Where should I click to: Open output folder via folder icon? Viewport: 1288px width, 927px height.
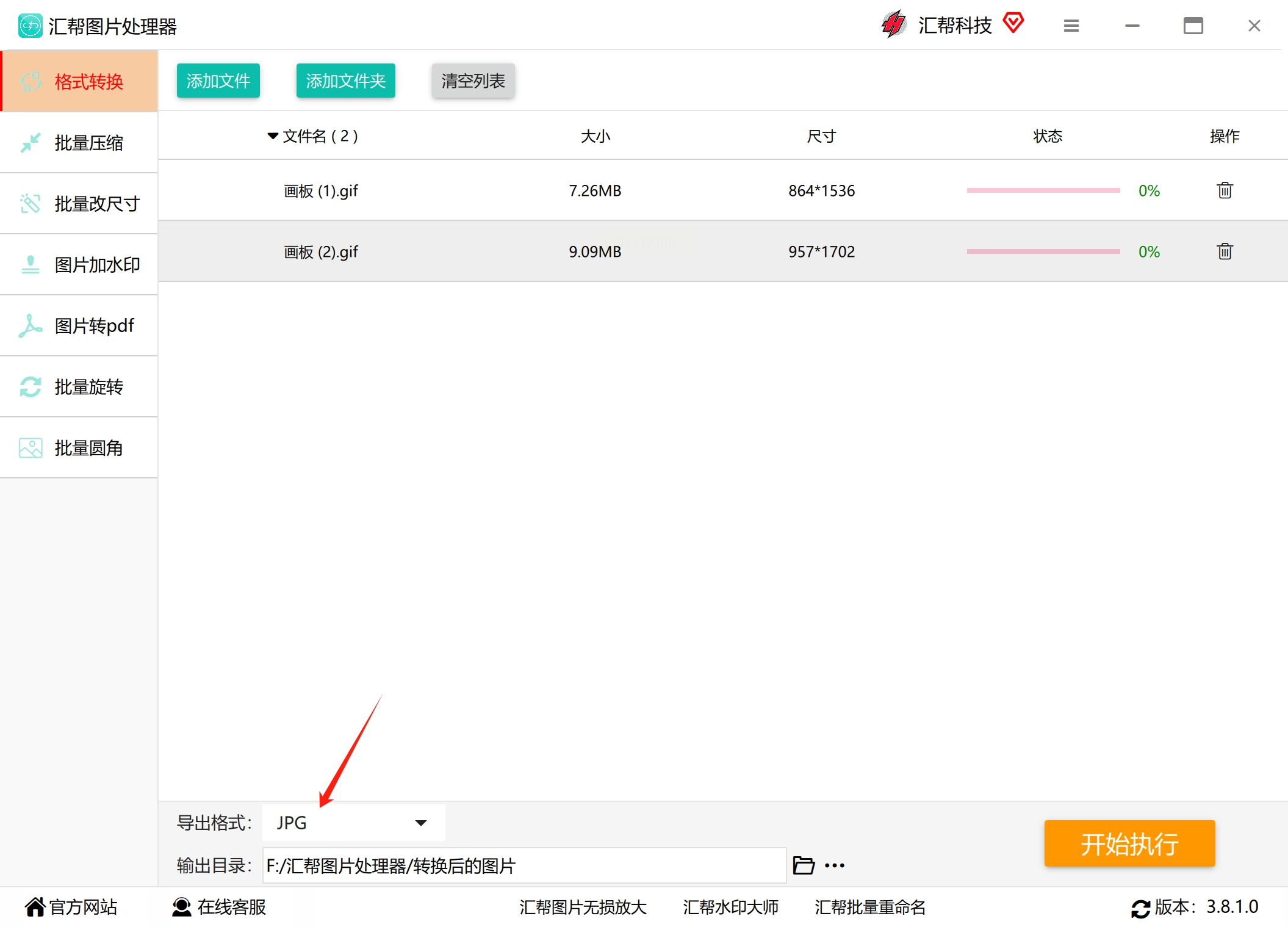coord(803,865)
